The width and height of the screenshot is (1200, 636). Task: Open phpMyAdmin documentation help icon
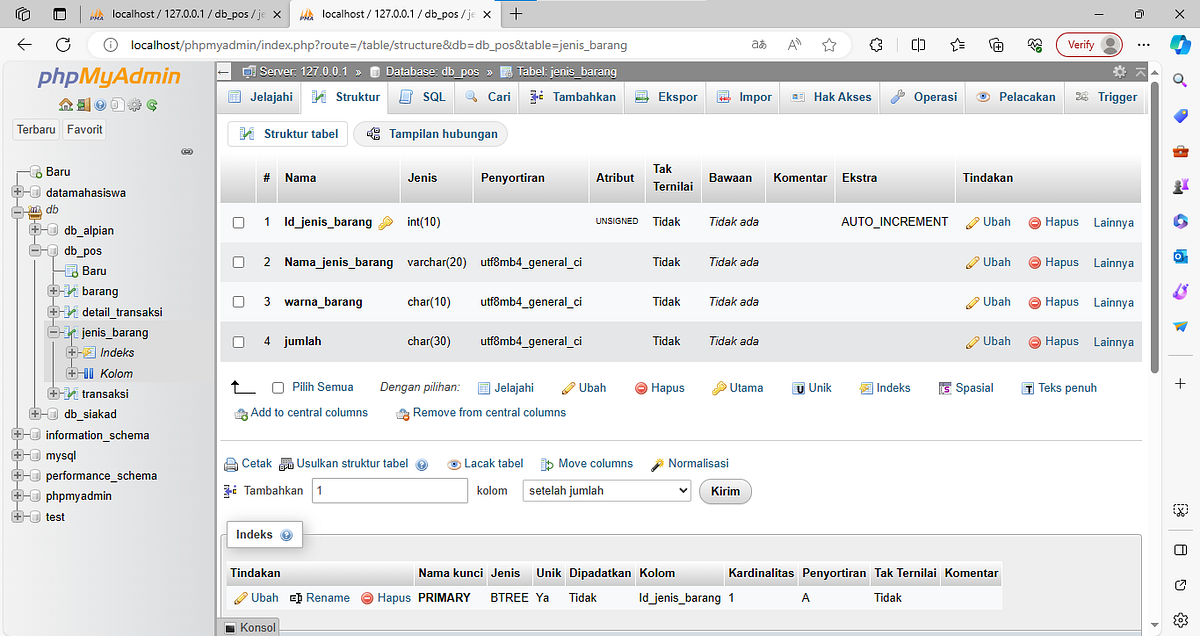tap(100, 105)
